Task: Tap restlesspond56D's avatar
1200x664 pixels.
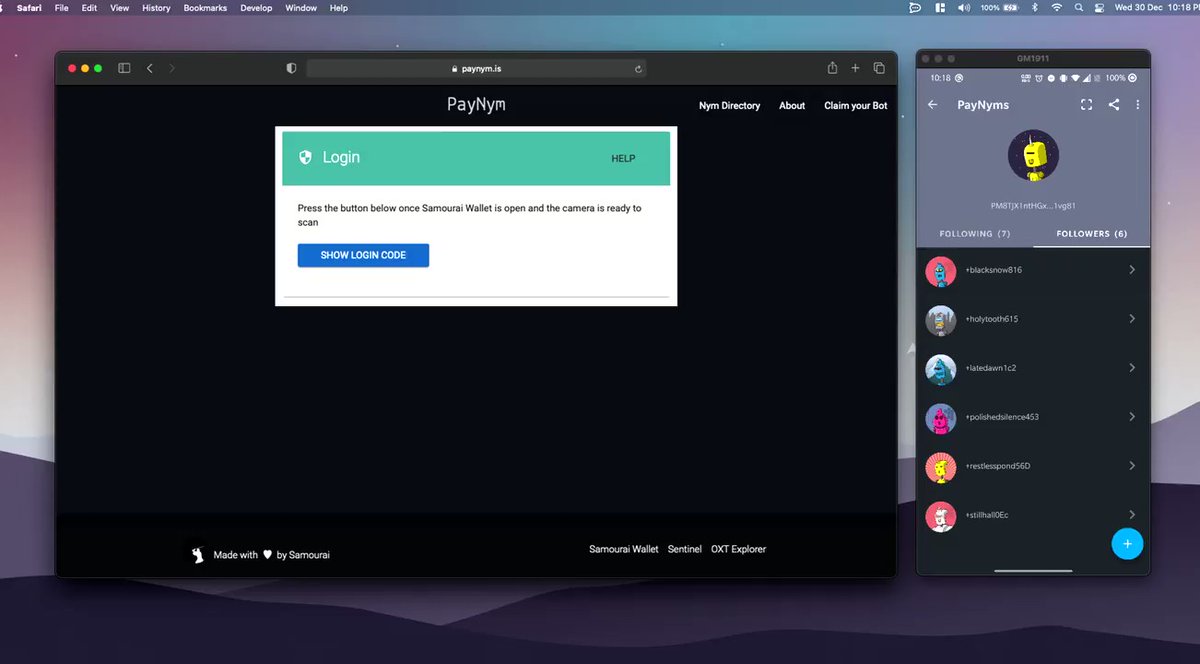Action: 941,467
